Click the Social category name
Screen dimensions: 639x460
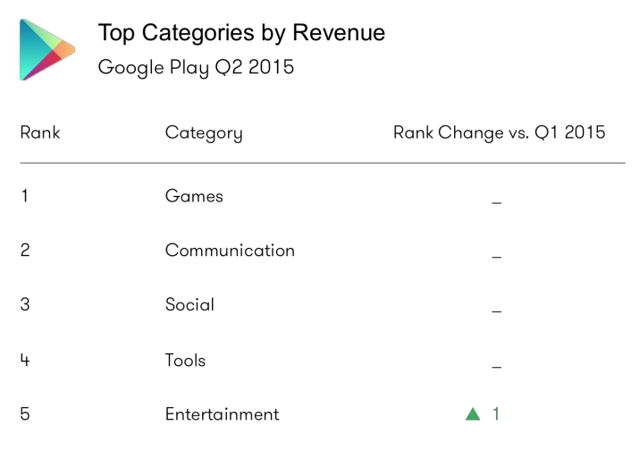189,304
